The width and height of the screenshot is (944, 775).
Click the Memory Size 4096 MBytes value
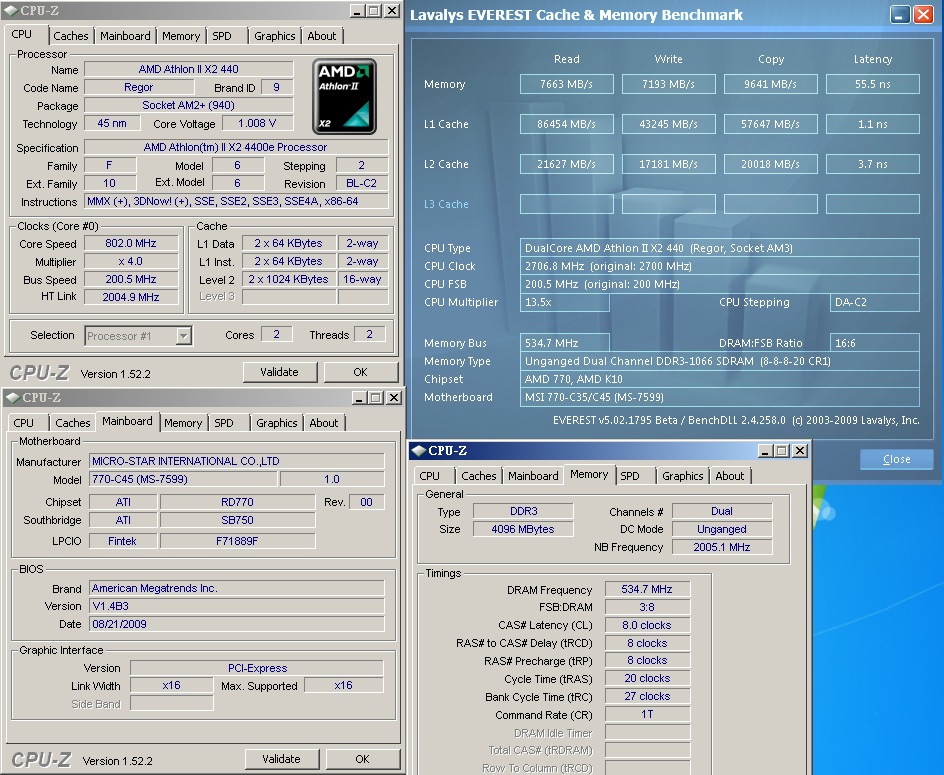[523, 529]
